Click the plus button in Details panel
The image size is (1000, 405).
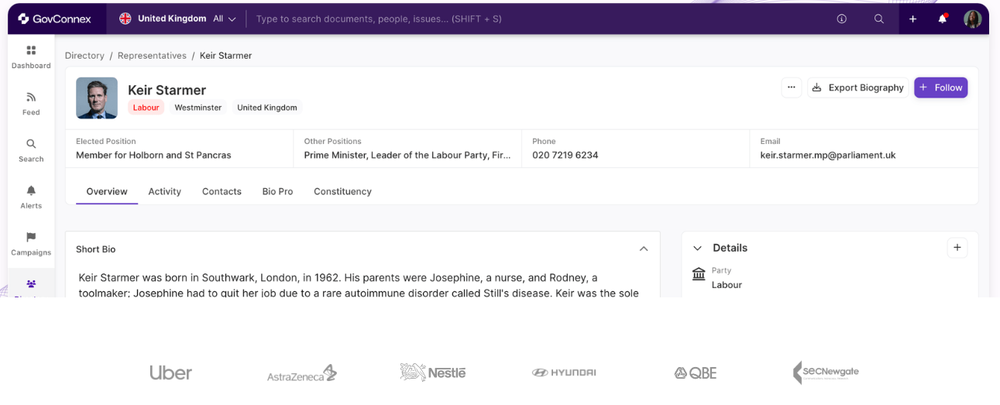tap(957, 247)
